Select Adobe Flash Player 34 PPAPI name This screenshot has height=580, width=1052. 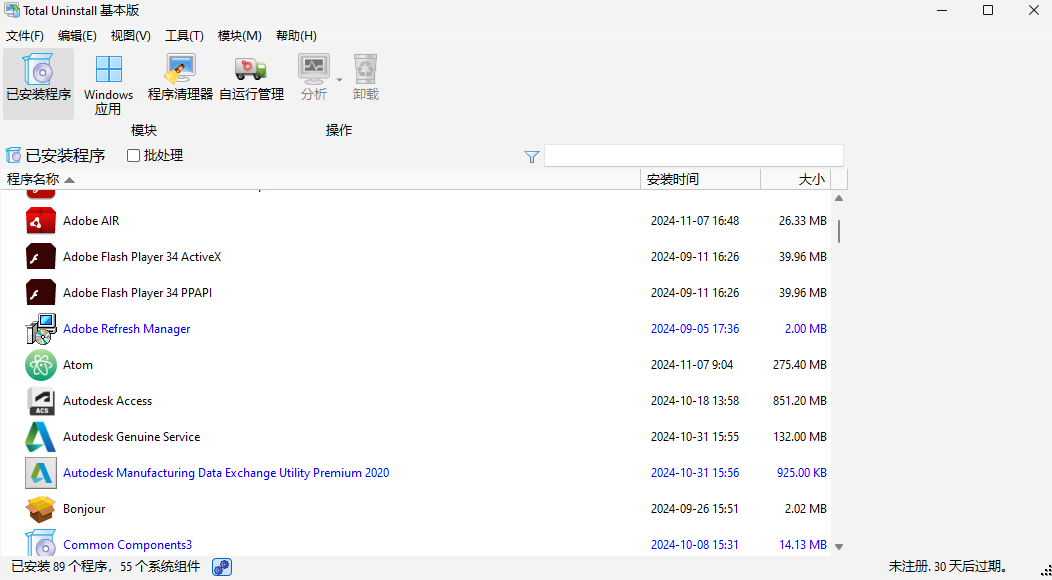(138, 293)
